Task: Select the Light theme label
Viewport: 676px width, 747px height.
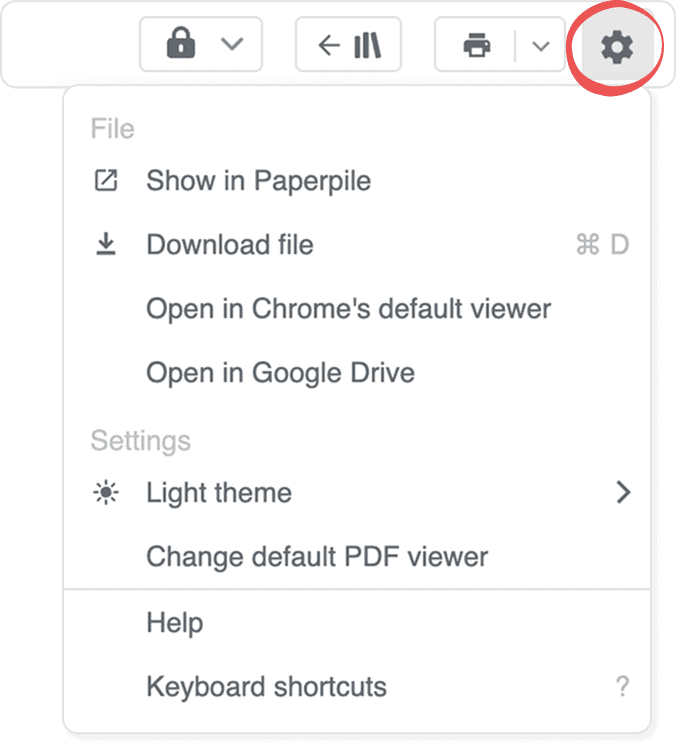Action: pyautogui.click(x=219, y=493)
